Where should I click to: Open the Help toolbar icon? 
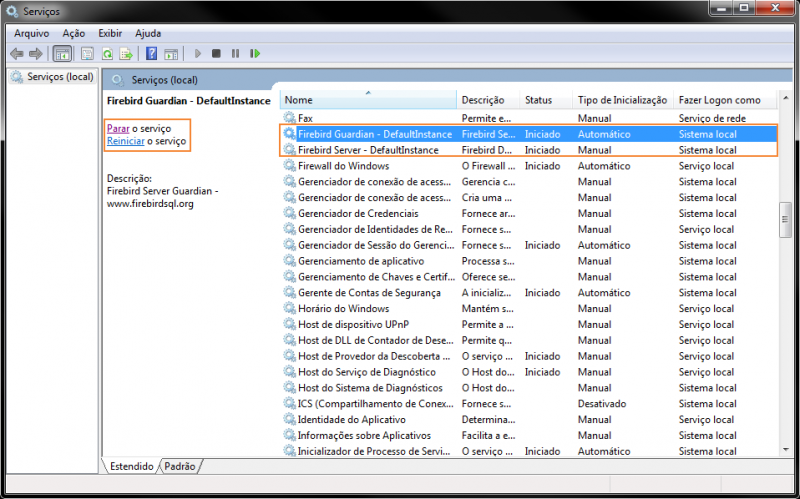[x=152, y=54]
